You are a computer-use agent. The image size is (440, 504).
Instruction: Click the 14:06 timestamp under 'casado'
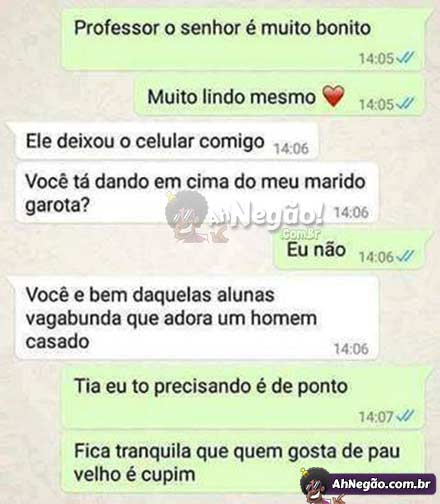351,349
